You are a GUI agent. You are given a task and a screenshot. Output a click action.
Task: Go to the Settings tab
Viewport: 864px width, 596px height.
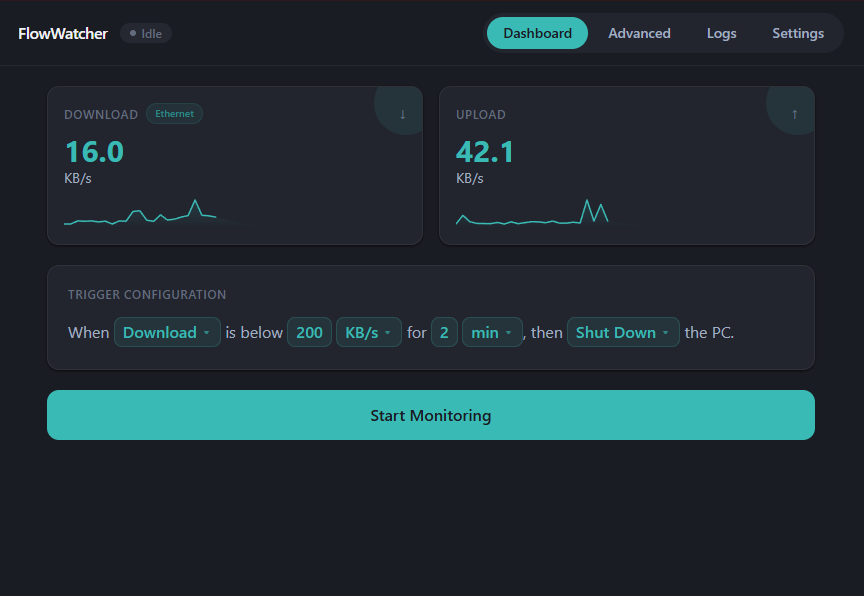pos(798,32)
